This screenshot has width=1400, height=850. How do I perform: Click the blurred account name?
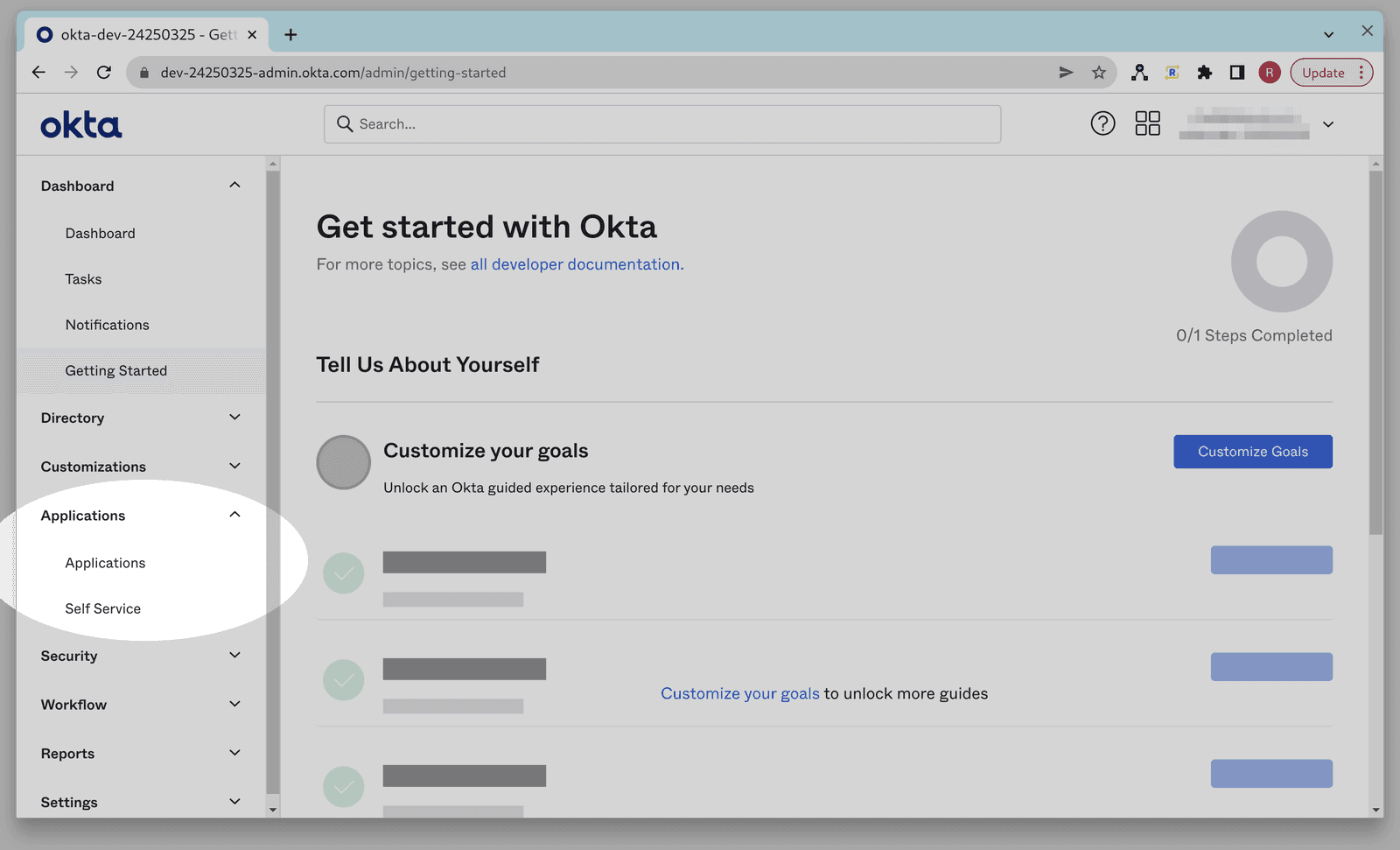coord(1243,123)
